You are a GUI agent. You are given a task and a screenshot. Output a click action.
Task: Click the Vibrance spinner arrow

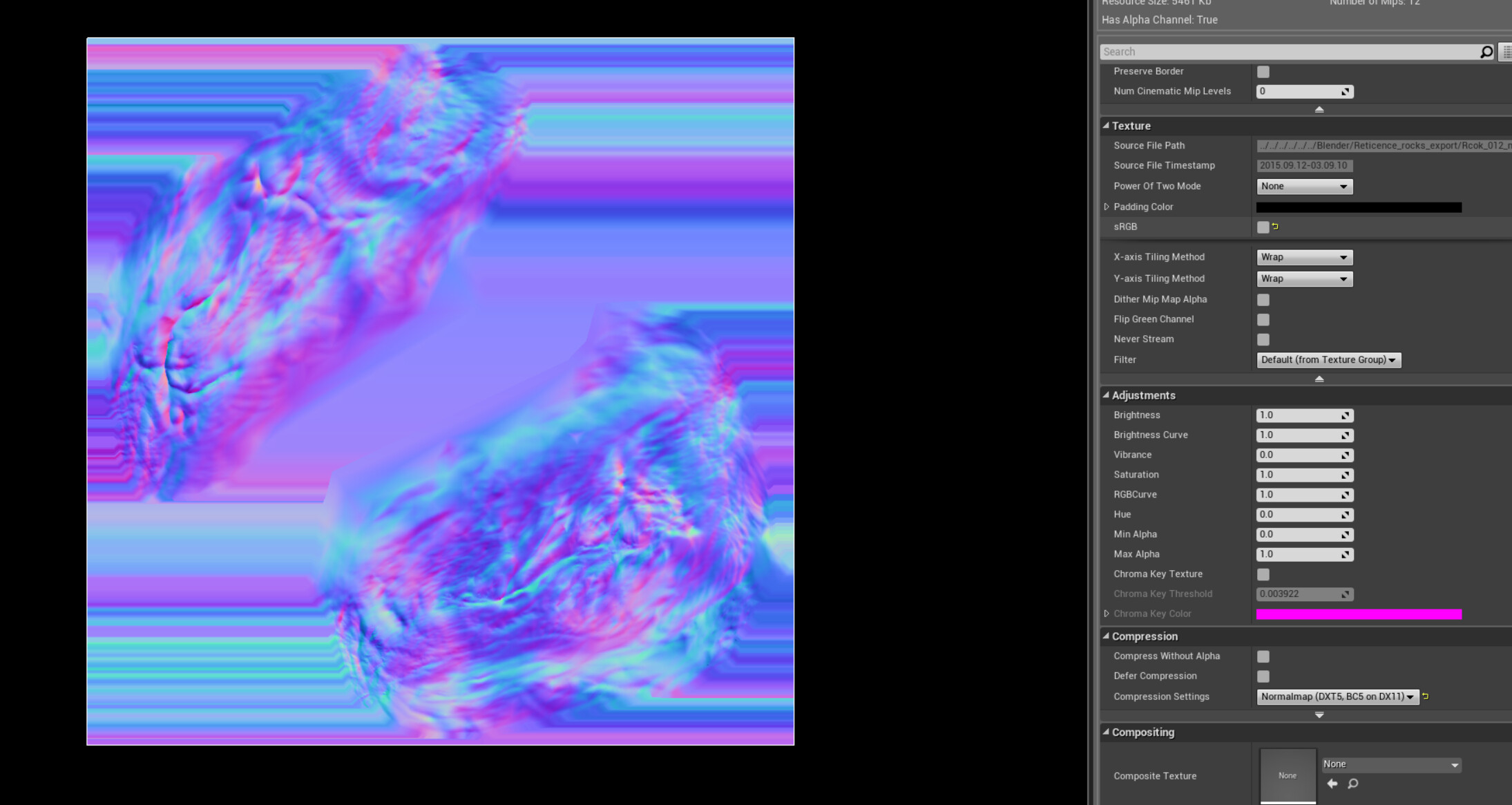pyautogui.click(x=1345, y=455)
